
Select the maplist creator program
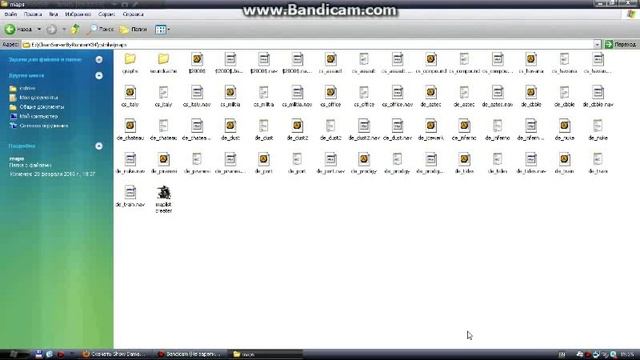(x=163, y=199)
